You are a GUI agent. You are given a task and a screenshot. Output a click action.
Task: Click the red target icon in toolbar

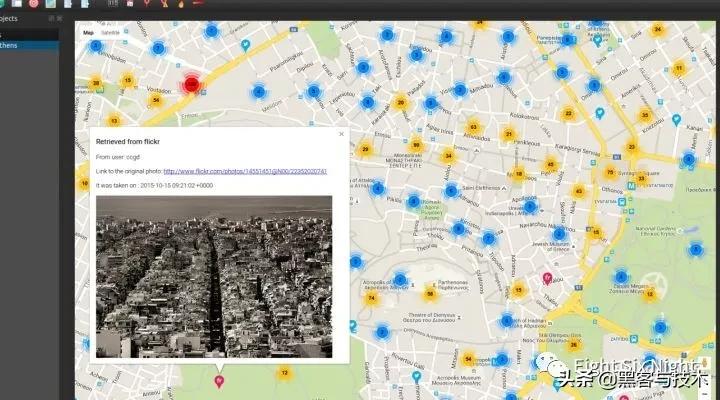point(34,4)
